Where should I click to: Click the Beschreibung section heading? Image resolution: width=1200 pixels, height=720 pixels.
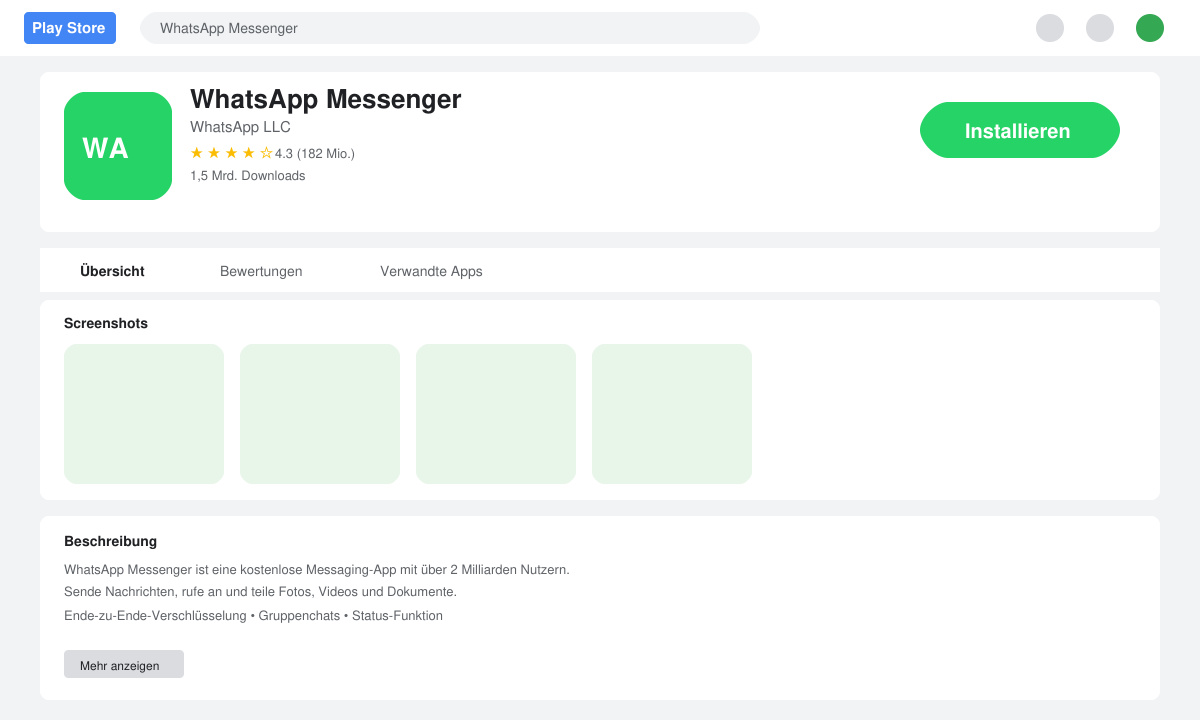coord(110,541)
